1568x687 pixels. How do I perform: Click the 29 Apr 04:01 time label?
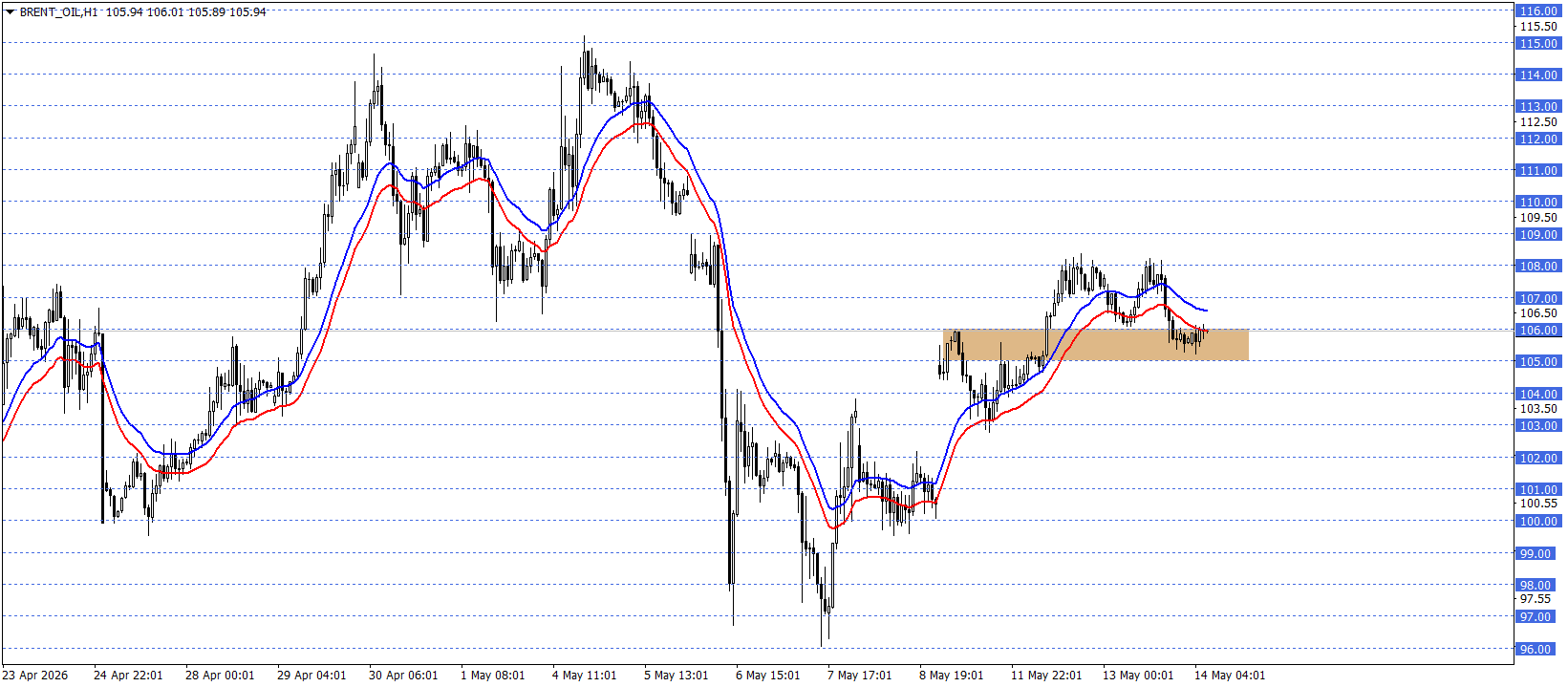coord(311,675)
